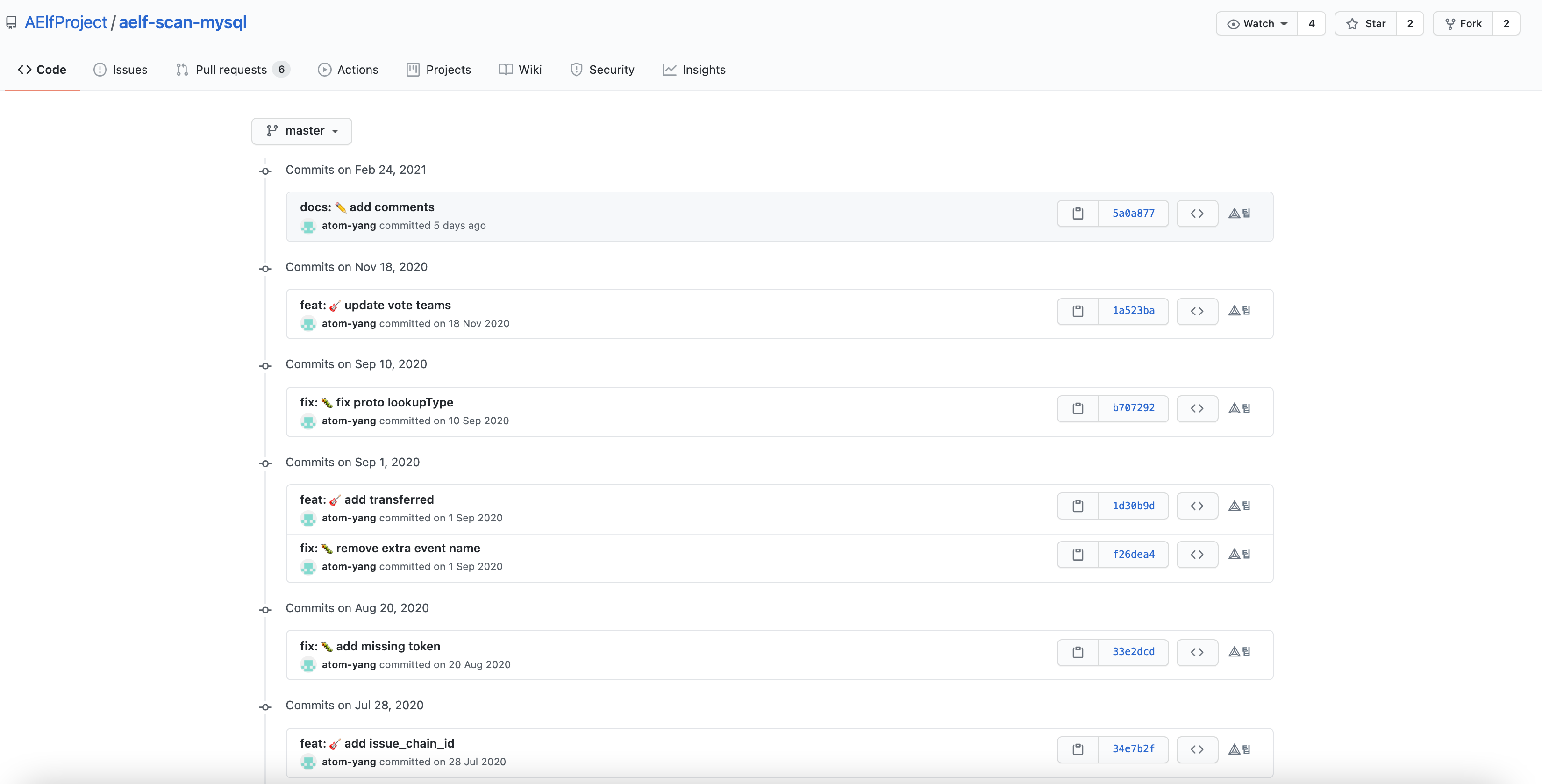
Task: Browse repository at commit 1a523ba
Action: (1197, 311)
